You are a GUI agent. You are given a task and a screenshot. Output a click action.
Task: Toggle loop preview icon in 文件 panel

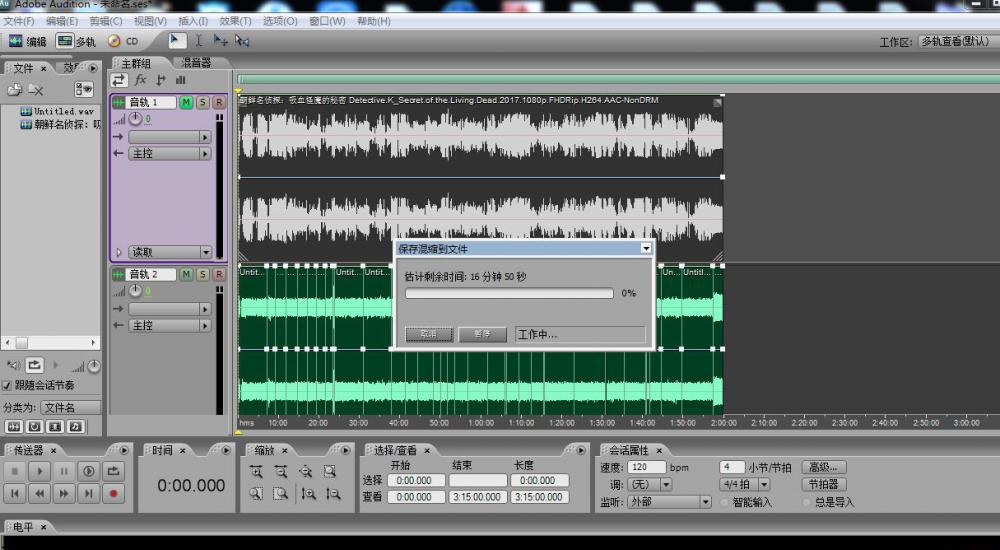point(34,365)
